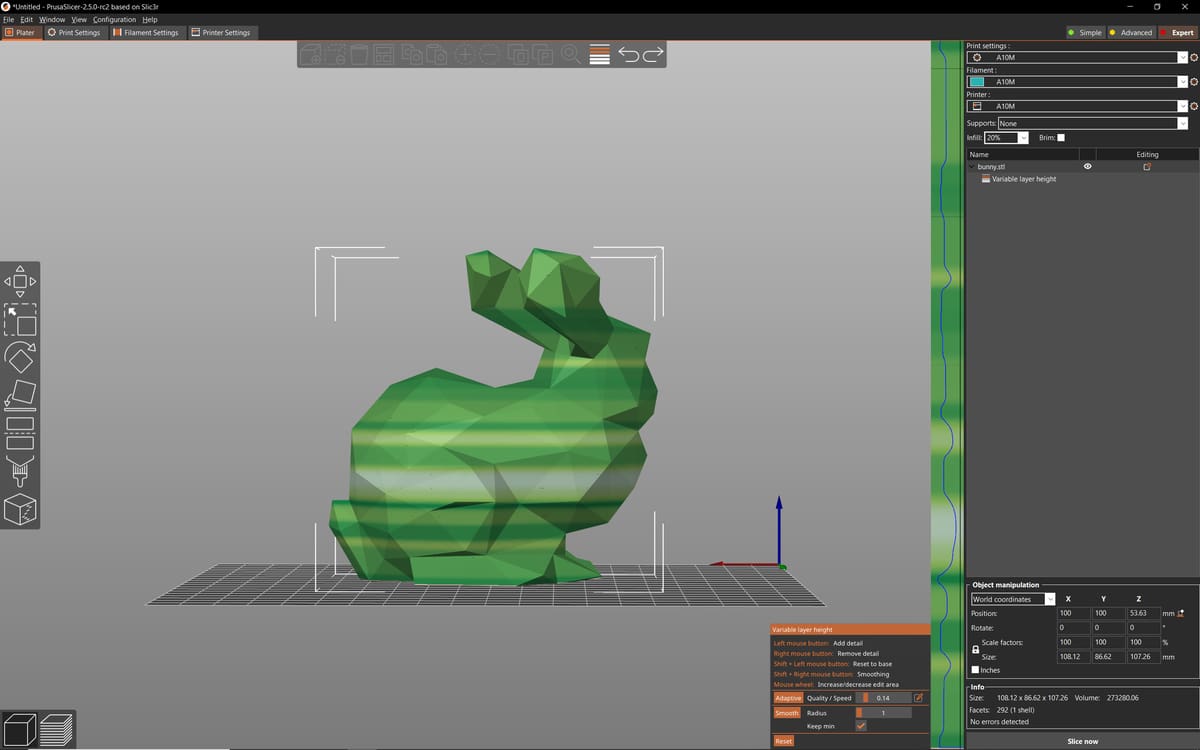
Task: Open the View menu
Action: click(x=79, y=19)
